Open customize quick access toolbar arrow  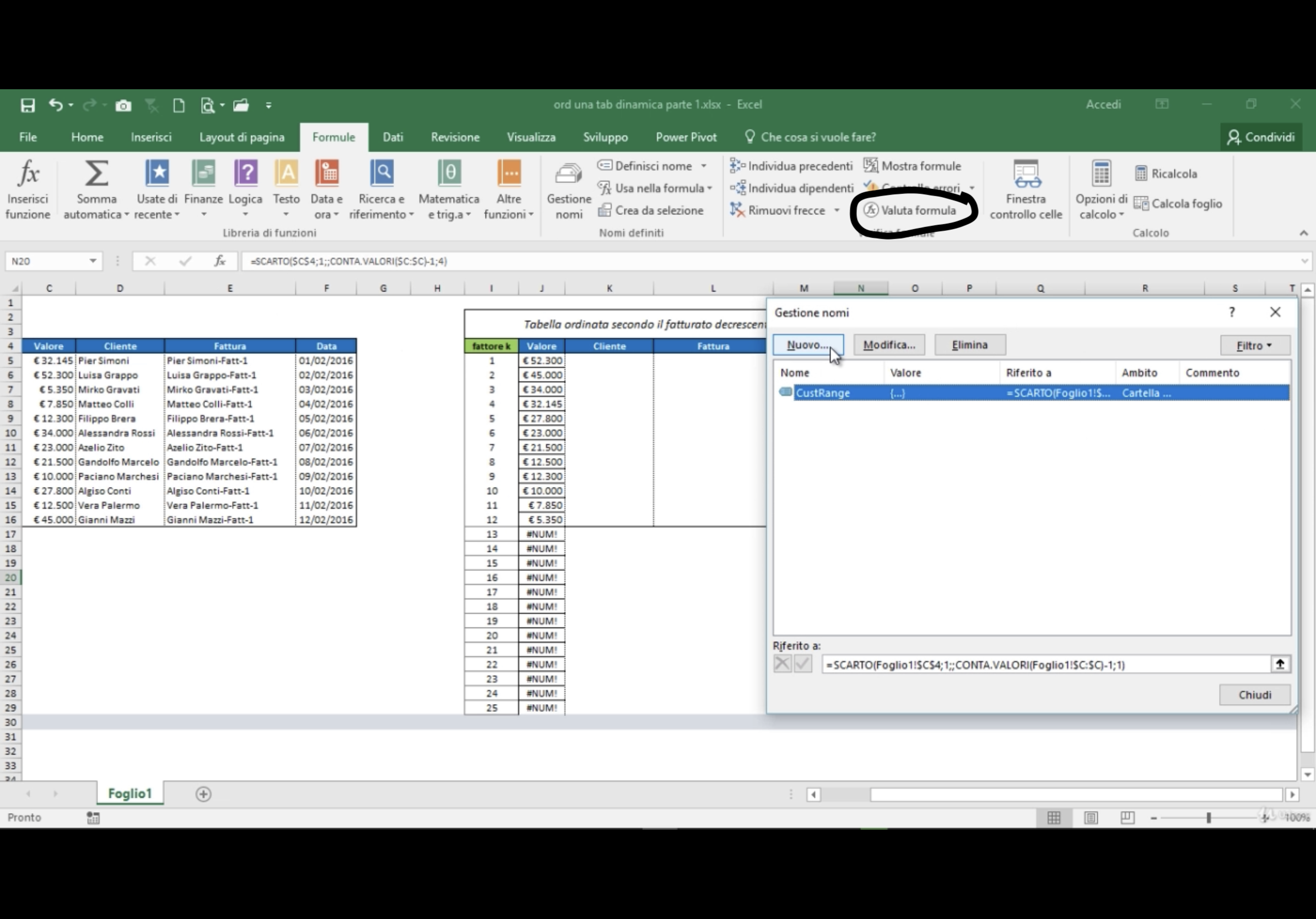[268, 105]
